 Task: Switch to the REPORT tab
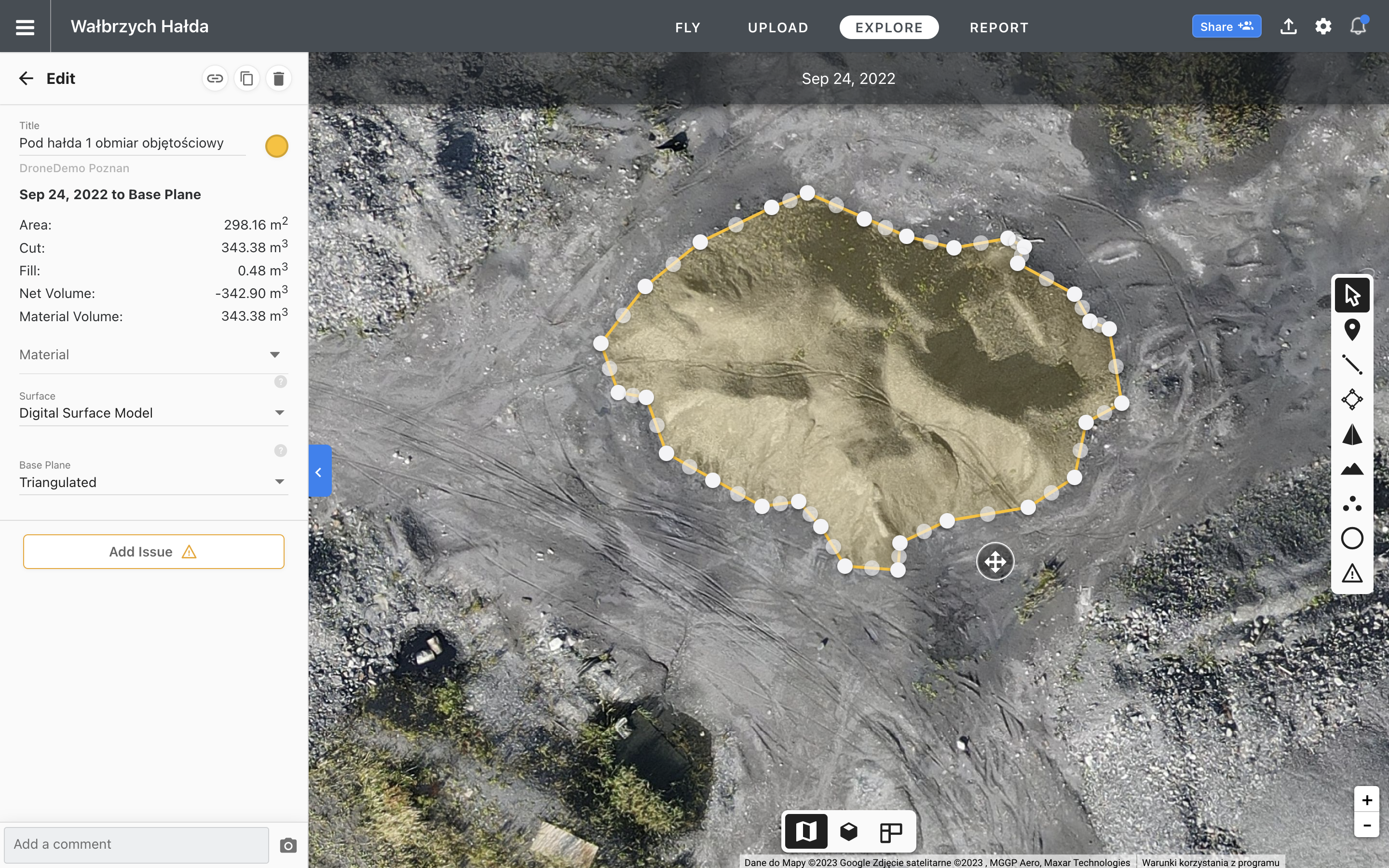coord(999,27)
